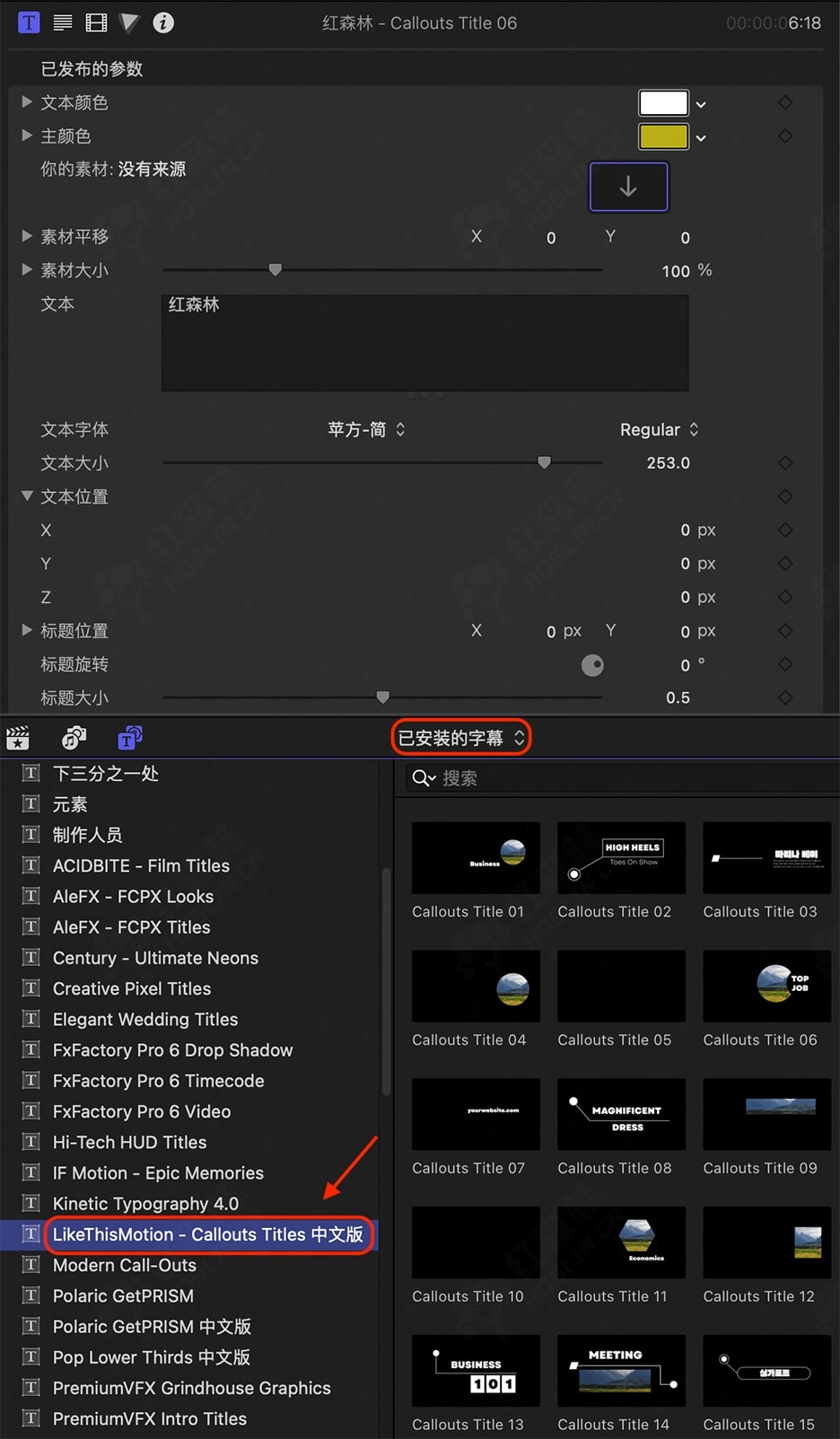Add keyframe for 标题旋转 parameter

pyautogui.click(x=785, y=664)
